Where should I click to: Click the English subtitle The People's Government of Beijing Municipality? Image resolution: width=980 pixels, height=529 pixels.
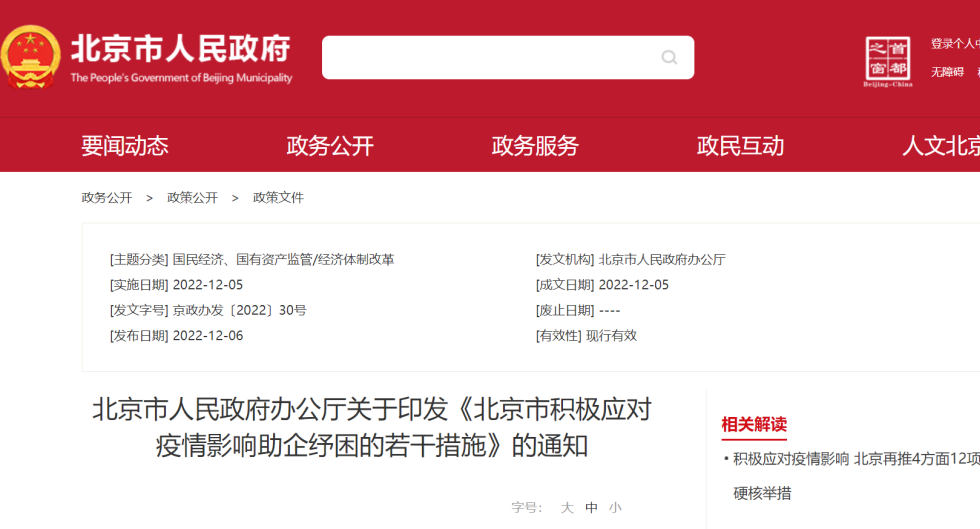(x=181, y=78)
